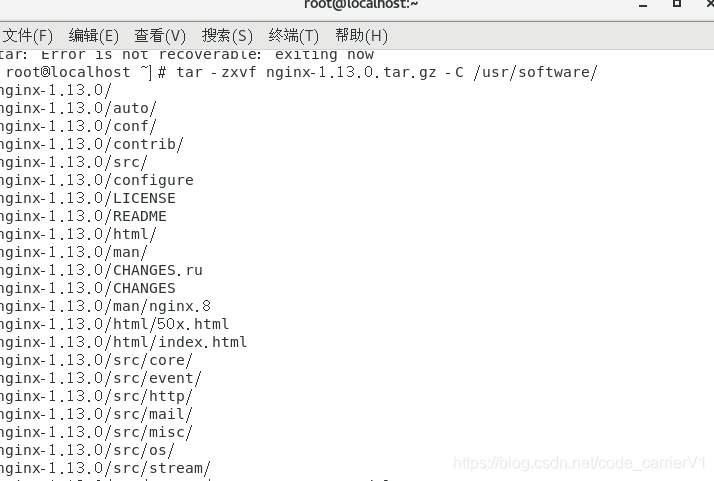Open the 文件(F) menu
This screenshot has width=714, height=481.
tap(27, 36)
